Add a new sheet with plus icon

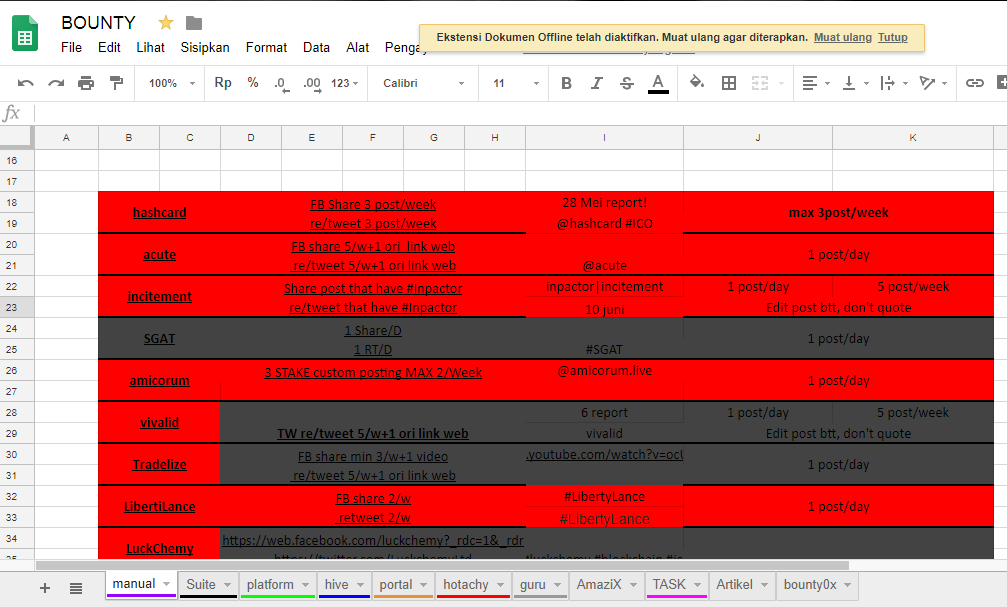point(45,588)
